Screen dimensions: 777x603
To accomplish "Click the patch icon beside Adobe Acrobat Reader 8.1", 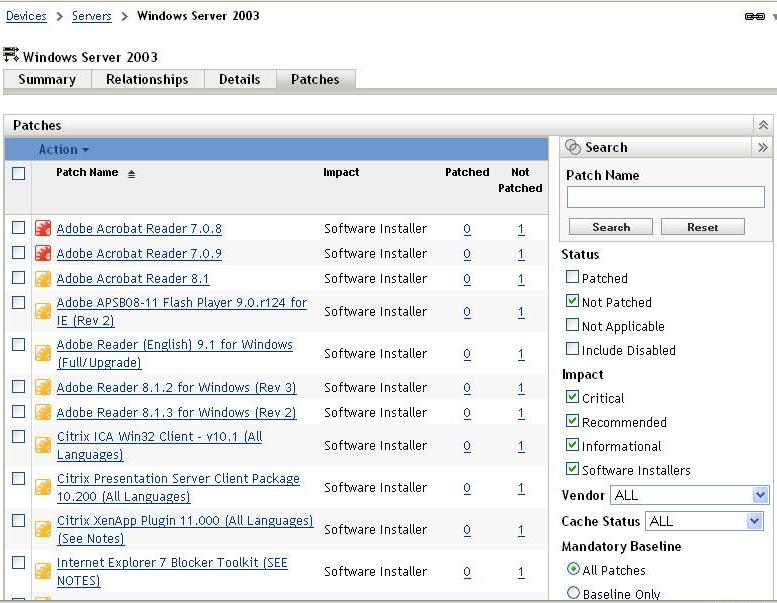I will click(43, 278).
